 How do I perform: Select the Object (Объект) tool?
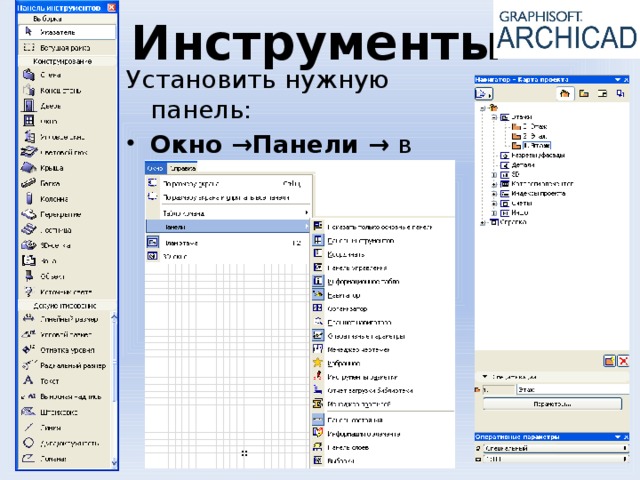(67, 276)
